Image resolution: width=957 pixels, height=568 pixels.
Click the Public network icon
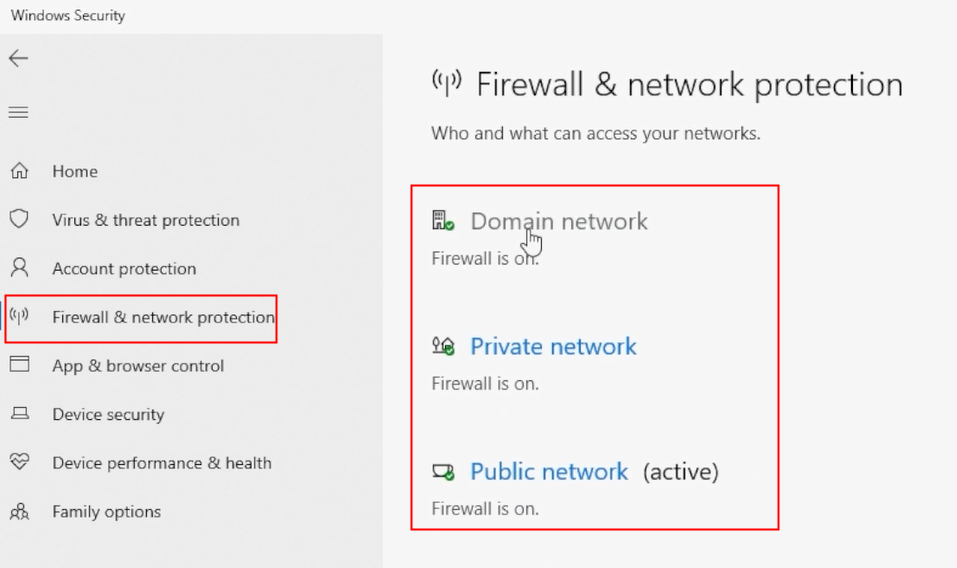(443, 472)
